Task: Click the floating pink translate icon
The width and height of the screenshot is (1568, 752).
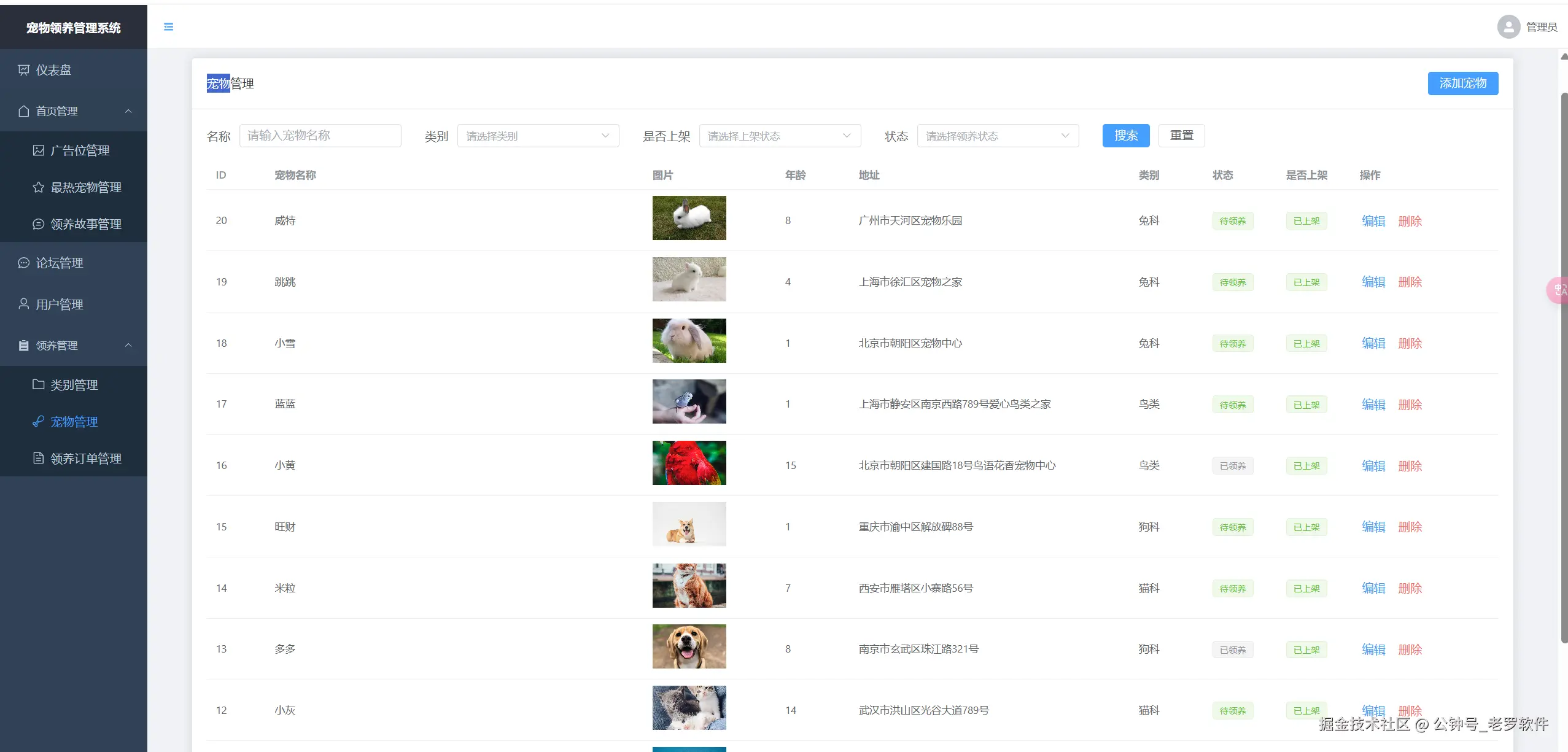Action: (x=1558, y=290)
